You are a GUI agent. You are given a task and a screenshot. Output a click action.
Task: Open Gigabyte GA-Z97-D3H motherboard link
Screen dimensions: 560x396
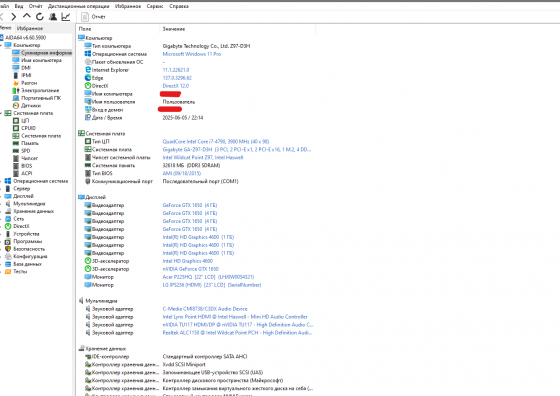pos(237,149)
